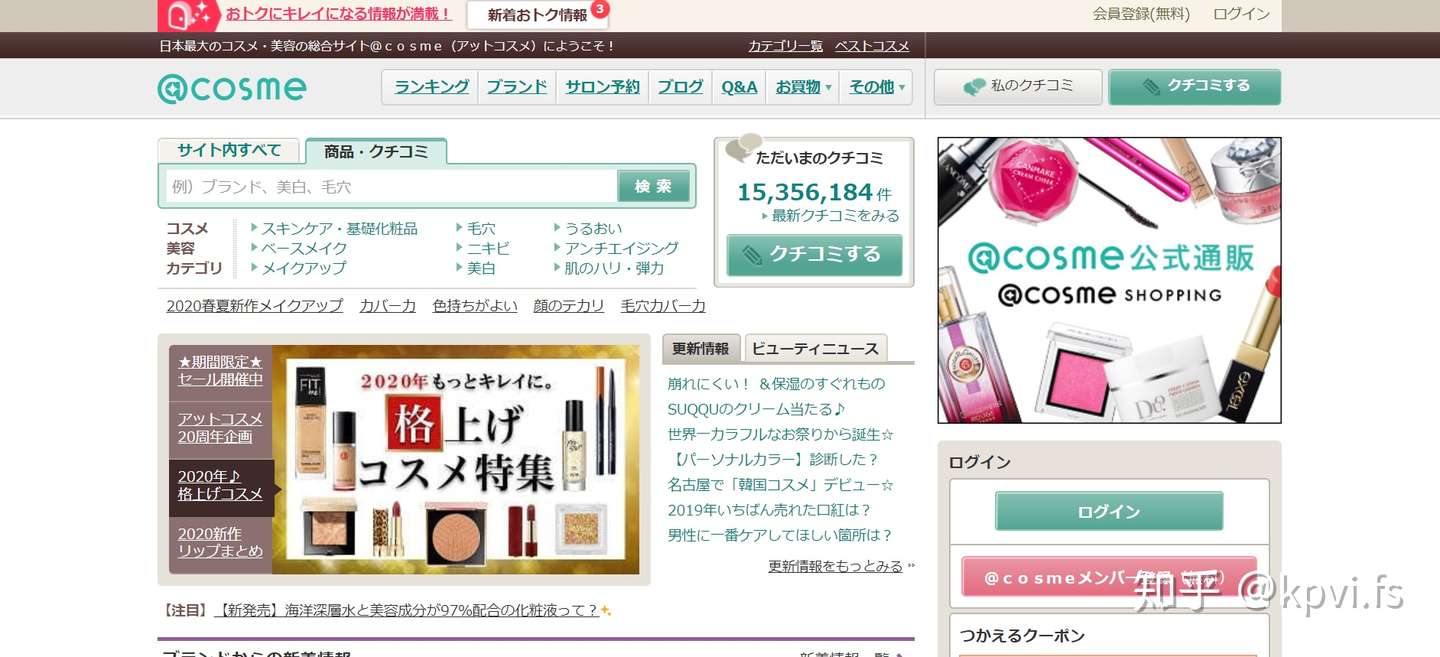This screenshot has width=1440, height=657.
Task: Open 崩れにくい！＆保湿のすぐれもの article
Action: coord(776,384)
